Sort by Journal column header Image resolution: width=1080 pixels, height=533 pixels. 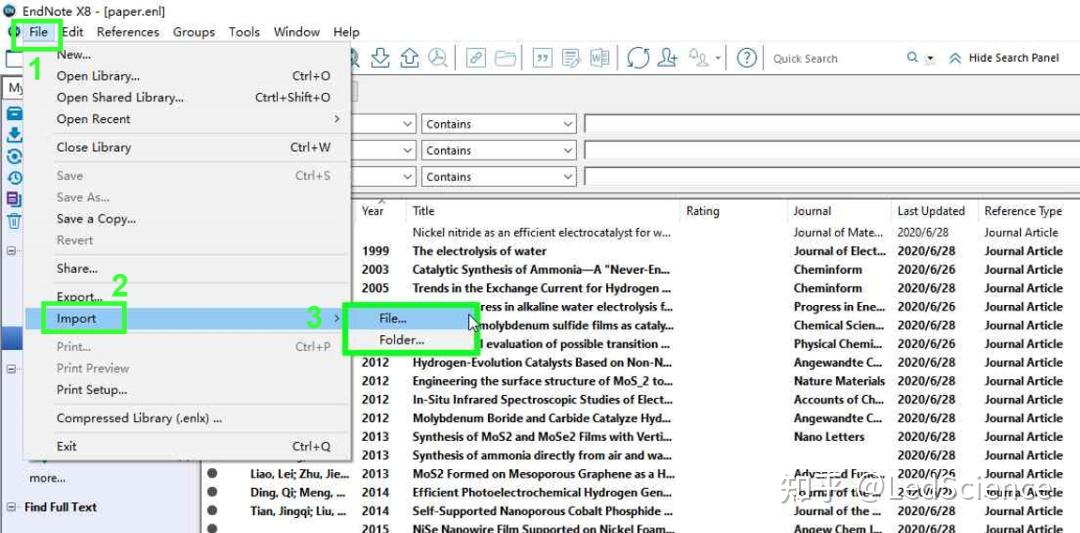pos(812,211)
